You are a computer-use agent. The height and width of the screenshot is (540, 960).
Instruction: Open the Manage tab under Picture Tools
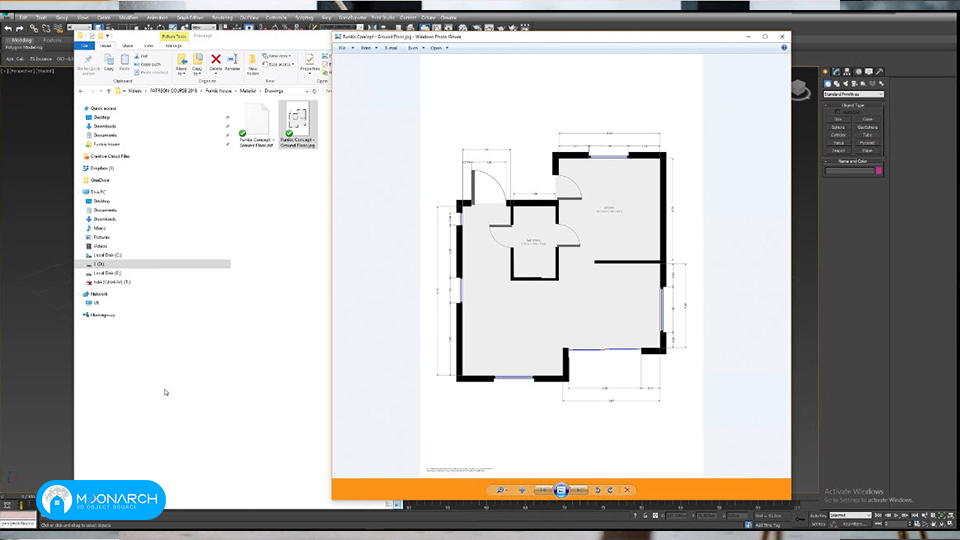point(174,46)
